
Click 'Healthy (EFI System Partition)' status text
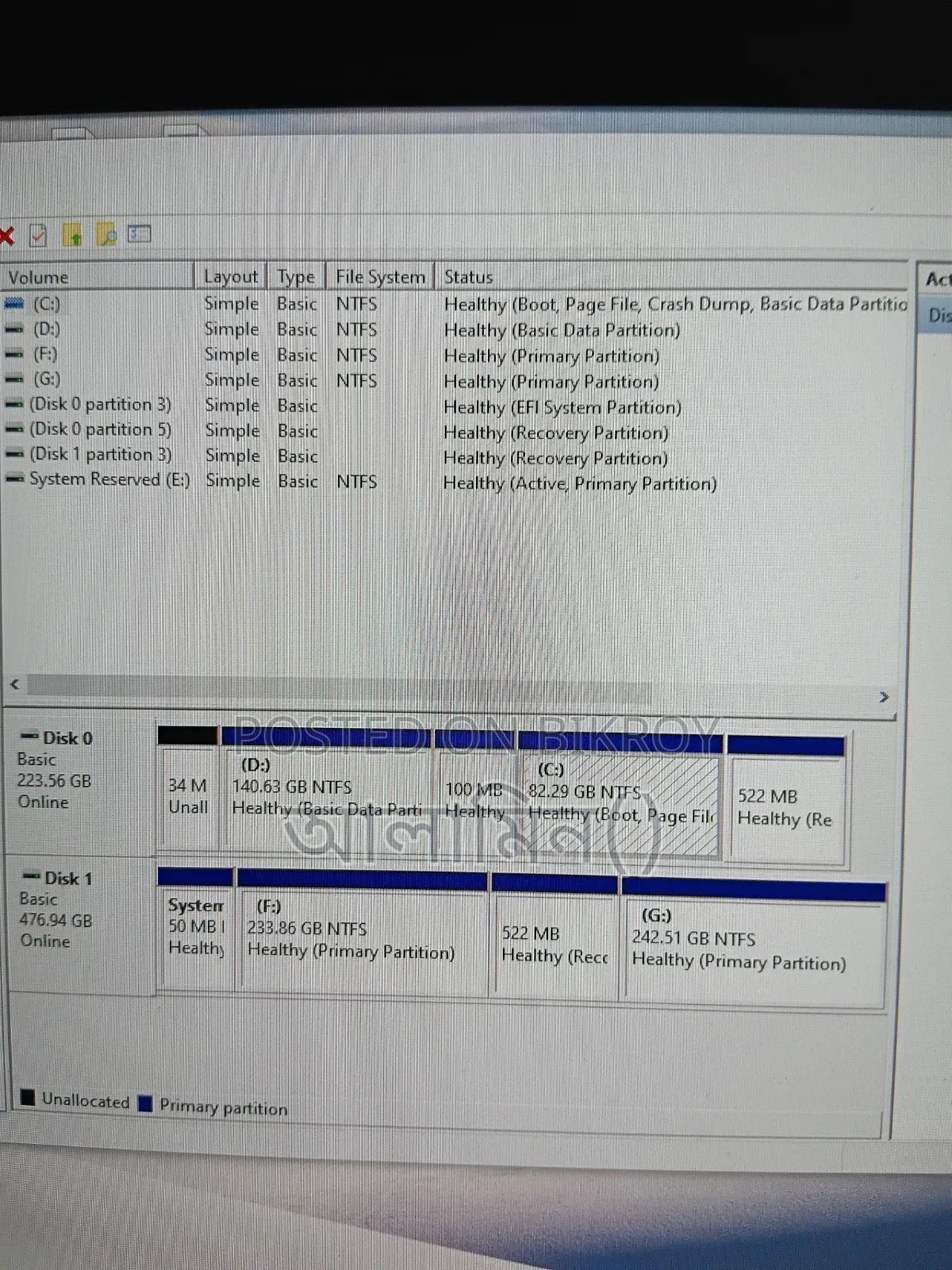point(562,407)
